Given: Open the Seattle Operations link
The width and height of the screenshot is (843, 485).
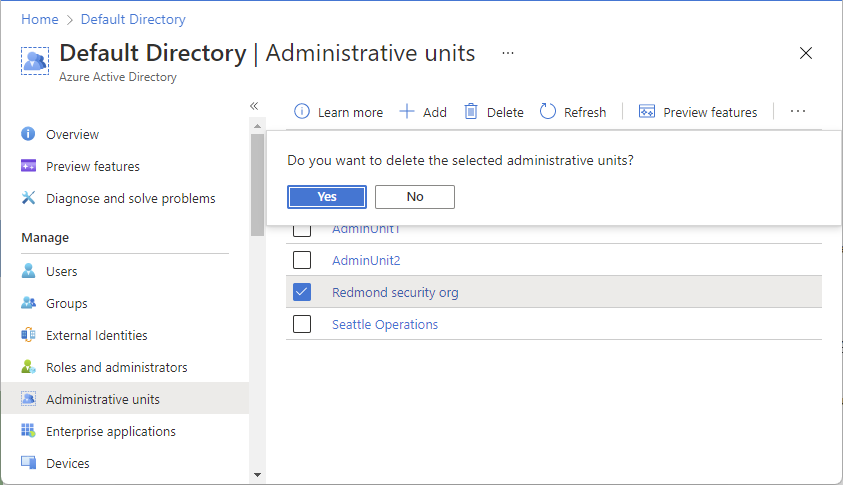Looking at the screenshot, I should tap(385, 324).
